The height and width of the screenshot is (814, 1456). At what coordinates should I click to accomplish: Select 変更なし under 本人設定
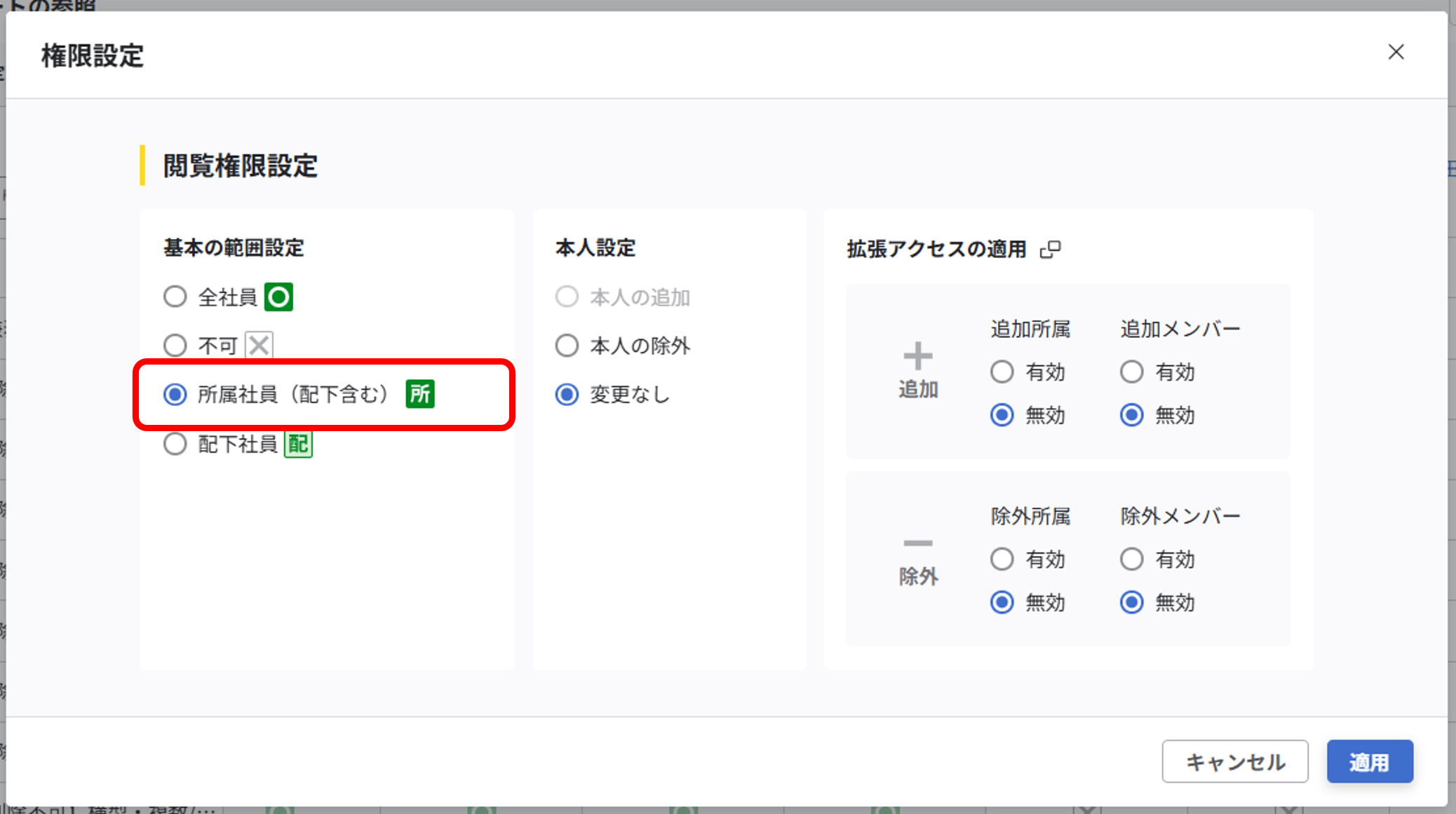tap(567, 395)
